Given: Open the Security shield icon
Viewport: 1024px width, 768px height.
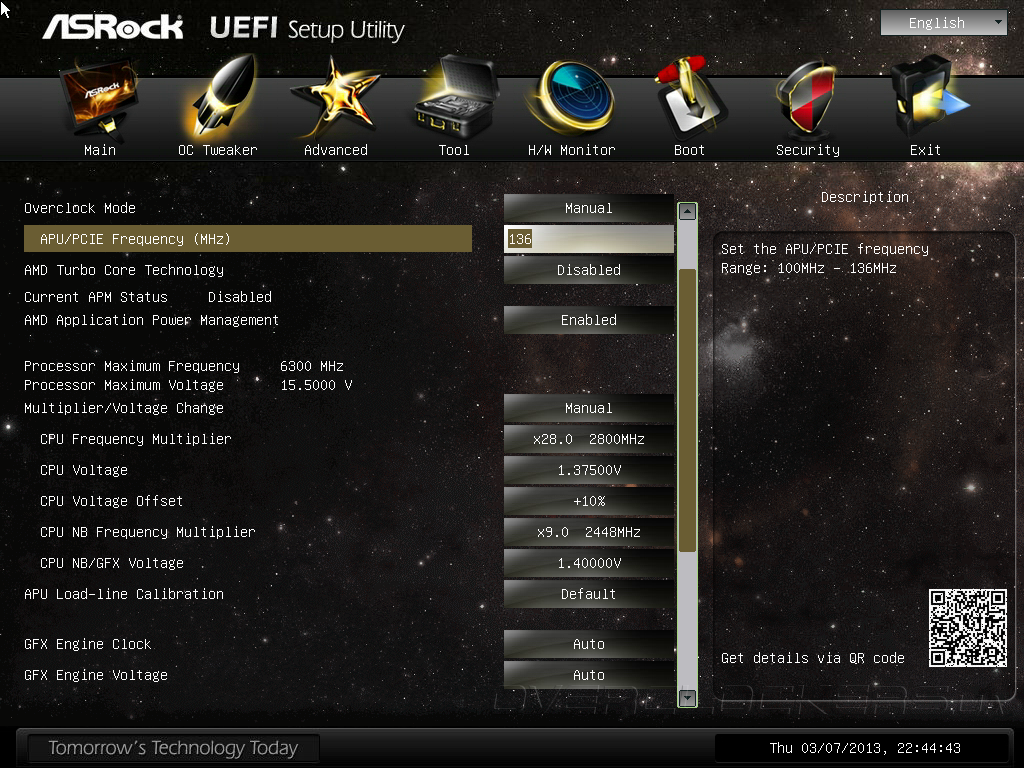Looking at the screenshot, I should point(807,98).
